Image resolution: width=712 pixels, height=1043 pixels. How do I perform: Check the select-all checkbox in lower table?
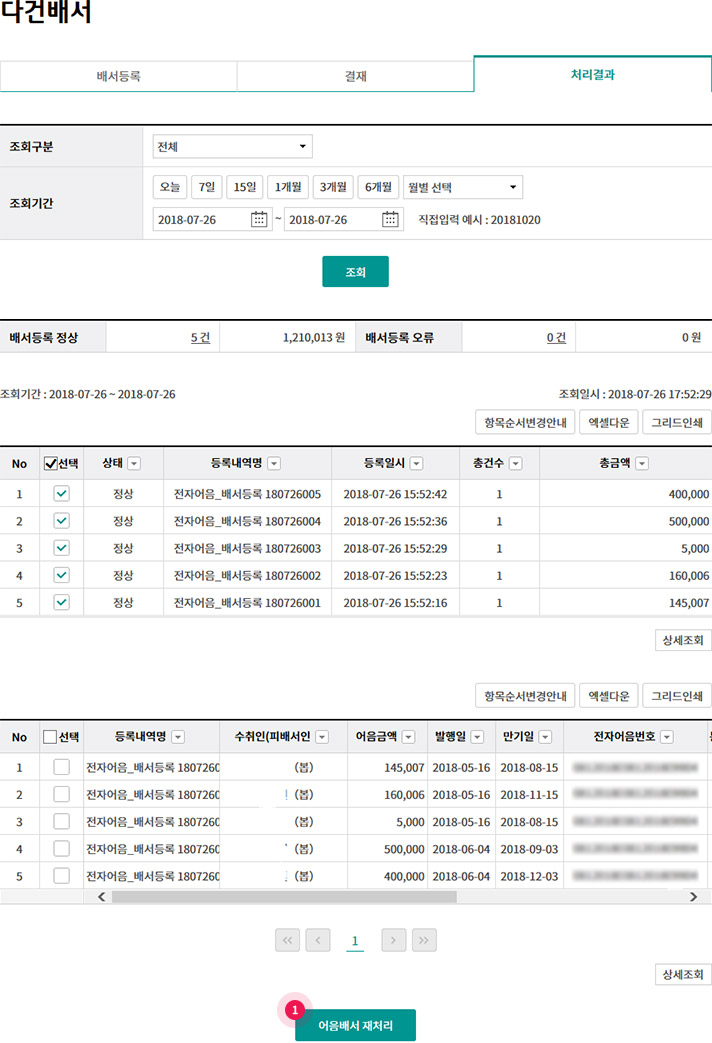(x=51, y=737)
